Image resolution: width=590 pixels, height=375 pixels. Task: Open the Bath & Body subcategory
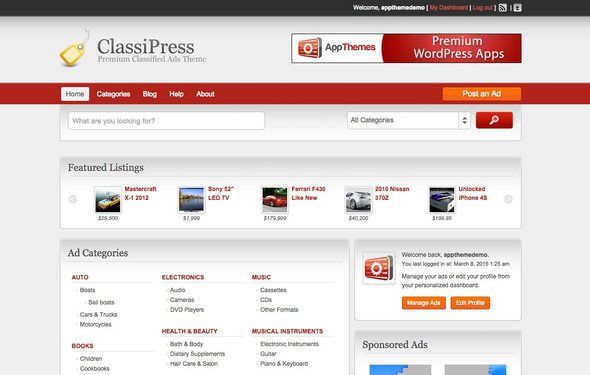tap(187, 344)
